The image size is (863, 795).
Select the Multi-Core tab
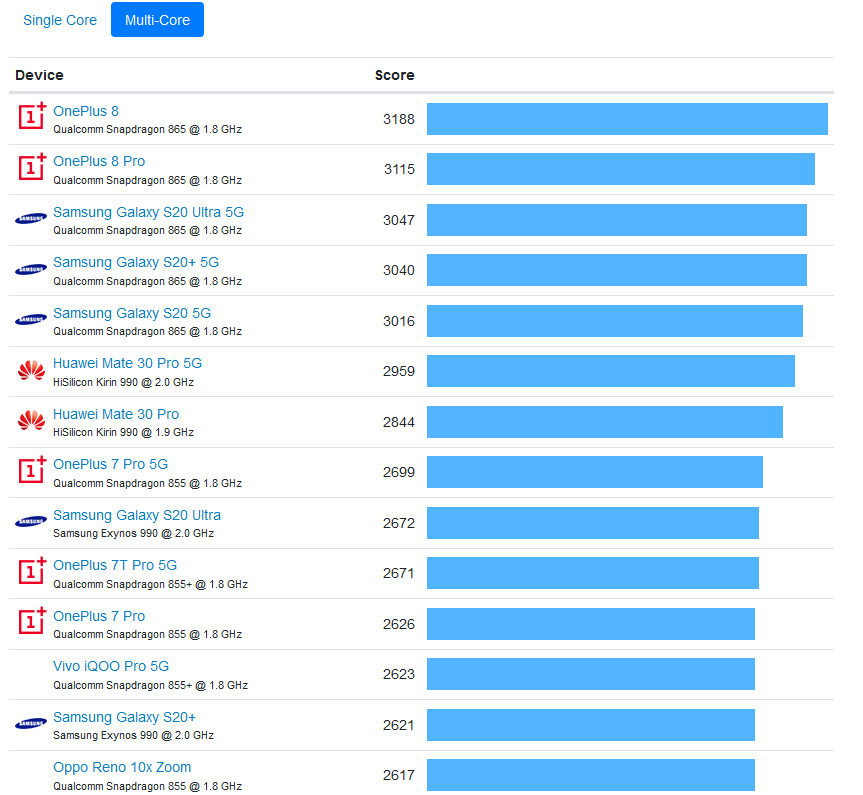point(157,20)
